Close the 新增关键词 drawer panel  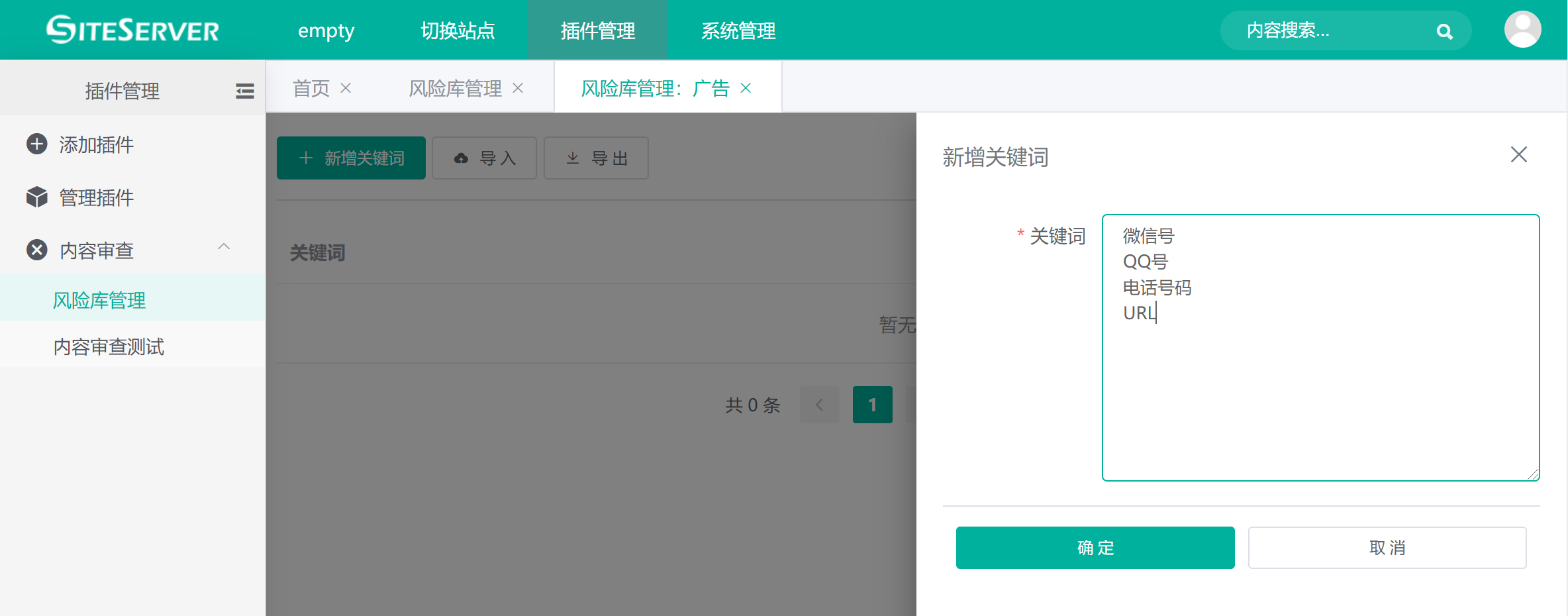coord(1518,154)
